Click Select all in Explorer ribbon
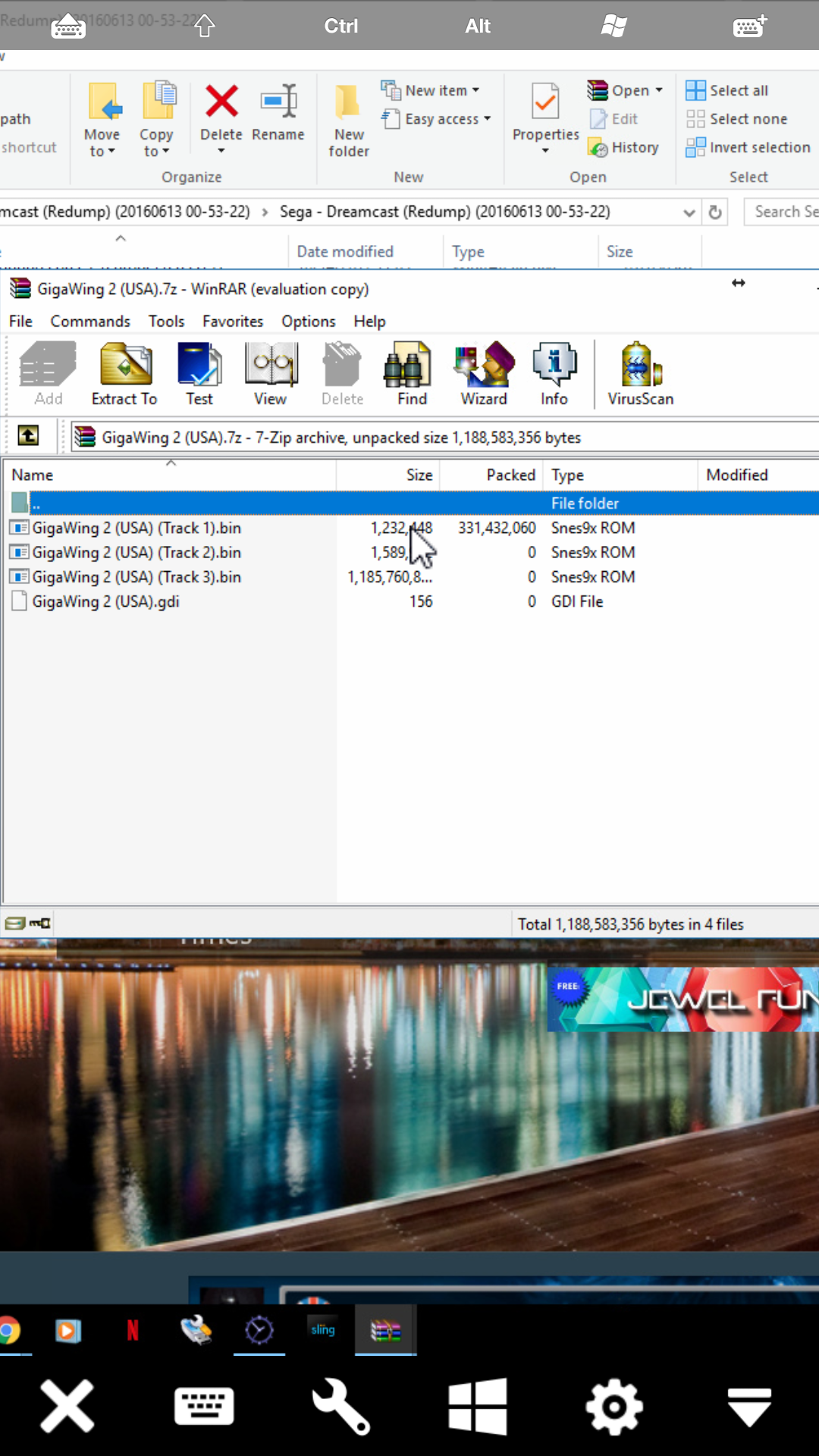The width and height of the screenshot is (819, 1456). coord(727,90)
